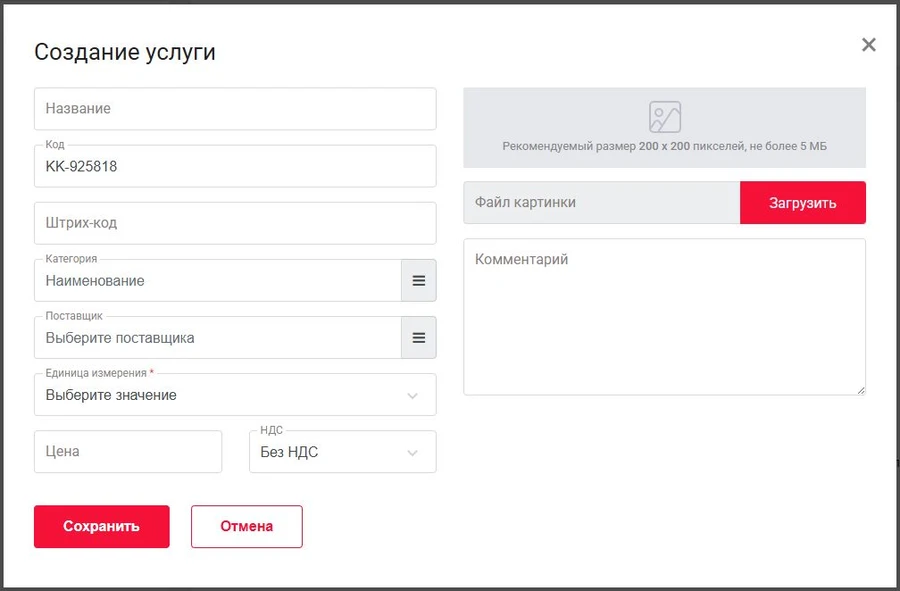This screenshot has width=900, height=591.
Task: Select the Категория Наименование field
Action: (x=217, y=281)
